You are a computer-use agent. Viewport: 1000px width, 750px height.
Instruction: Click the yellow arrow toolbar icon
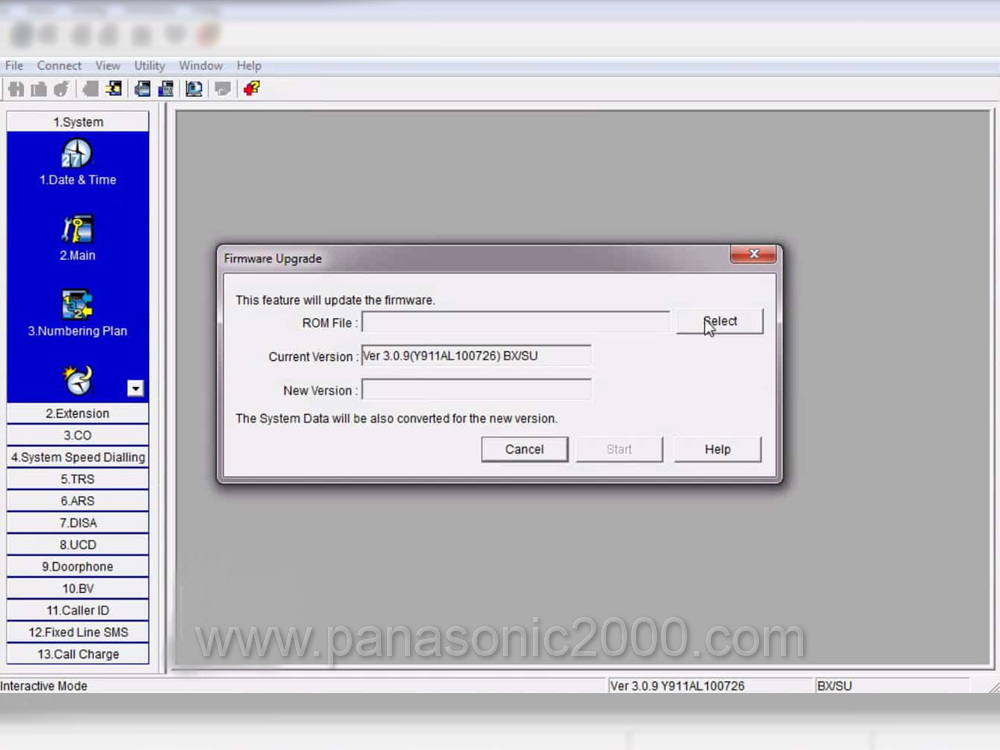[x=114, y=89]
